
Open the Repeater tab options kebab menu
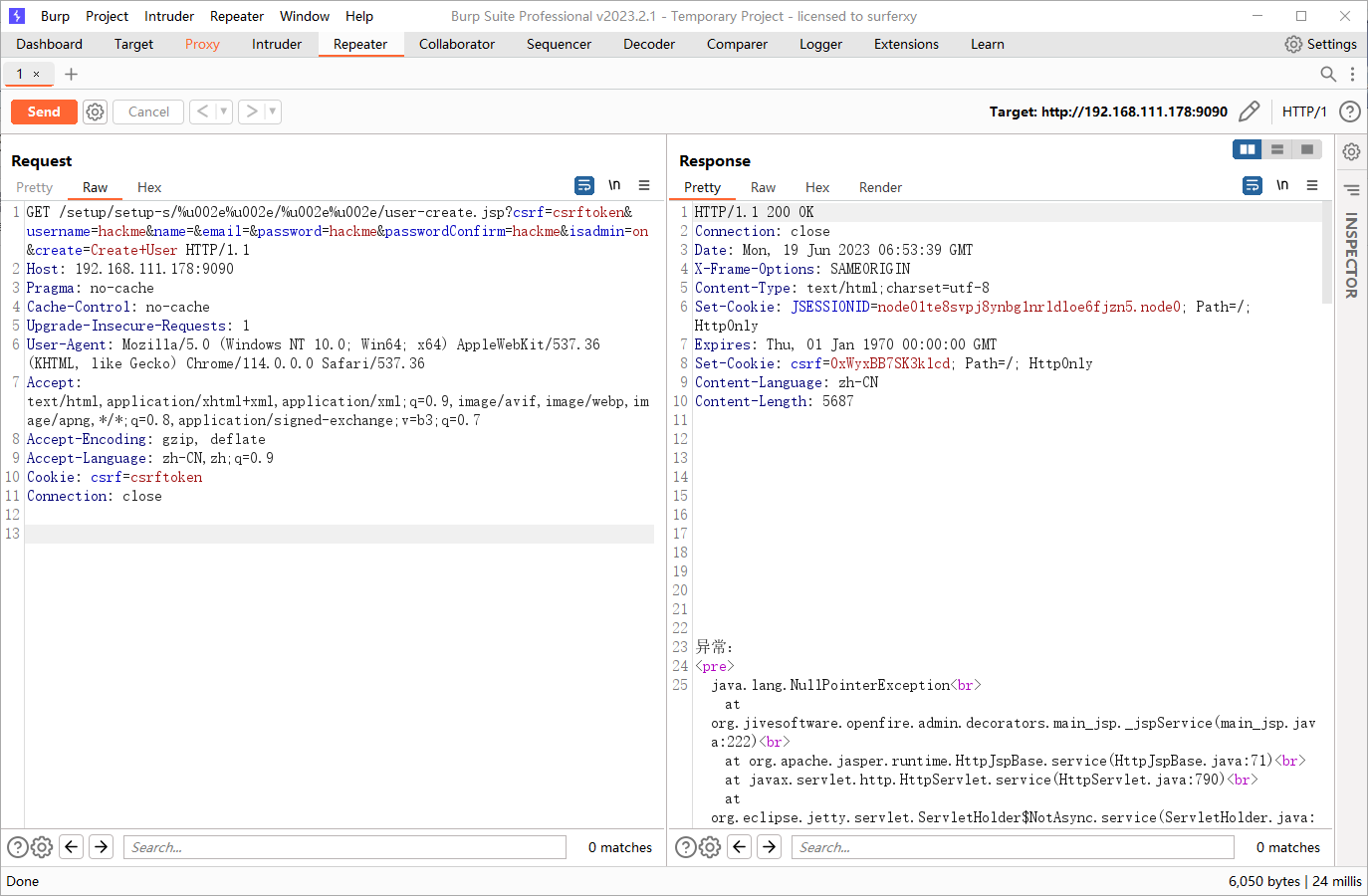1352,74
